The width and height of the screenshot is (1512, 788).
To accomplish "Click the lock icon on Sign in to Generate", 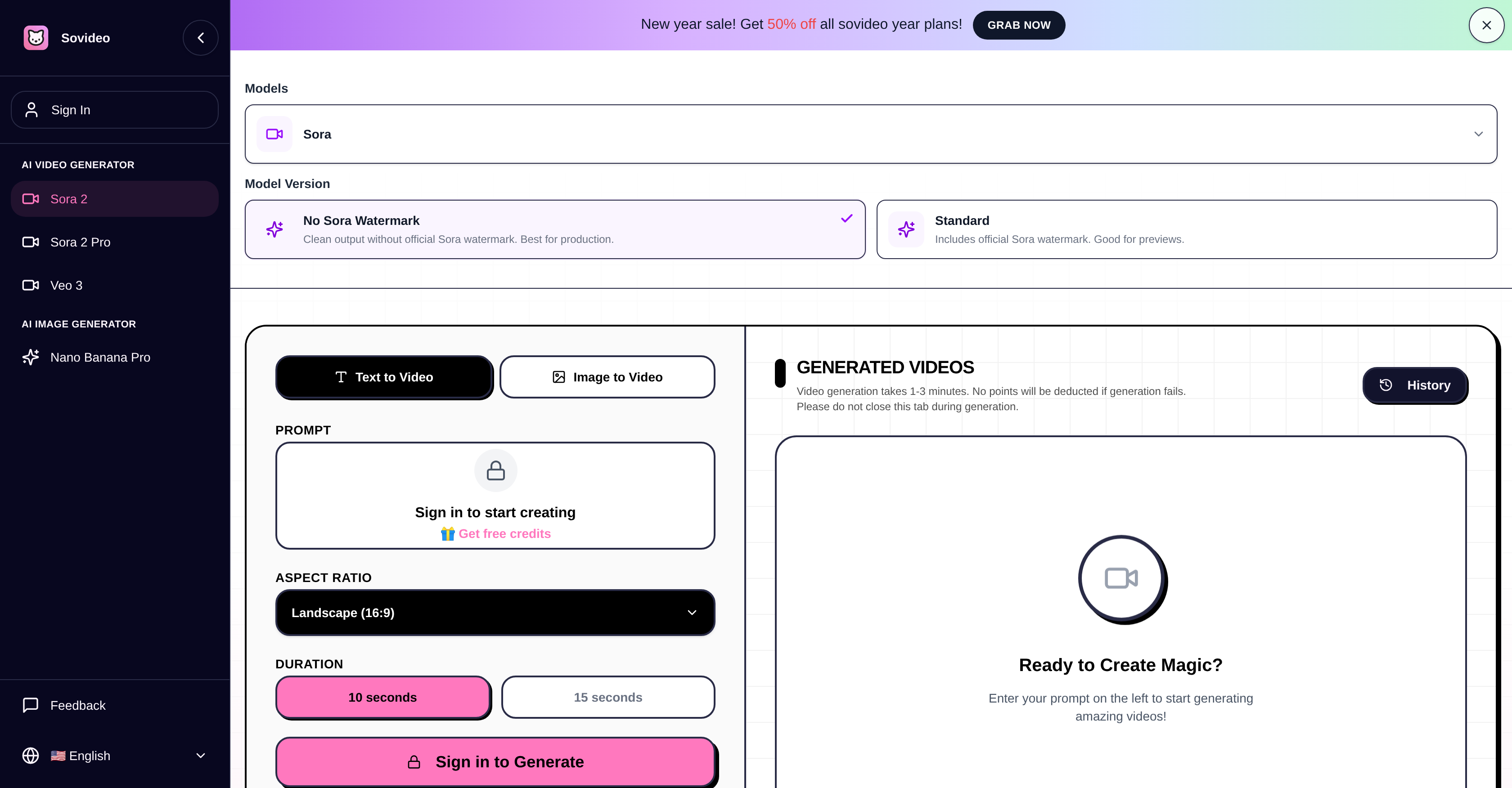I will click(414, 762).
